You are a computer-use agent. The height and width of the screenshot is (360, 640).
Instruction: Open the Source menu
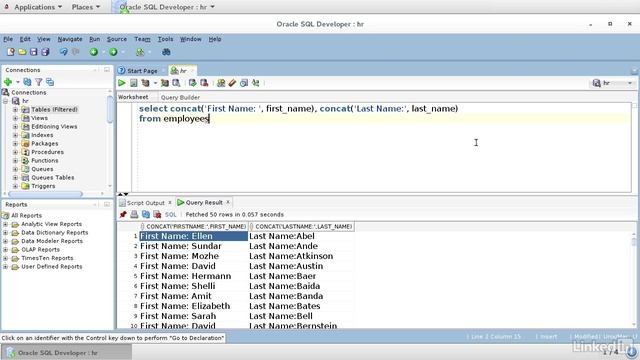(117, 39)
